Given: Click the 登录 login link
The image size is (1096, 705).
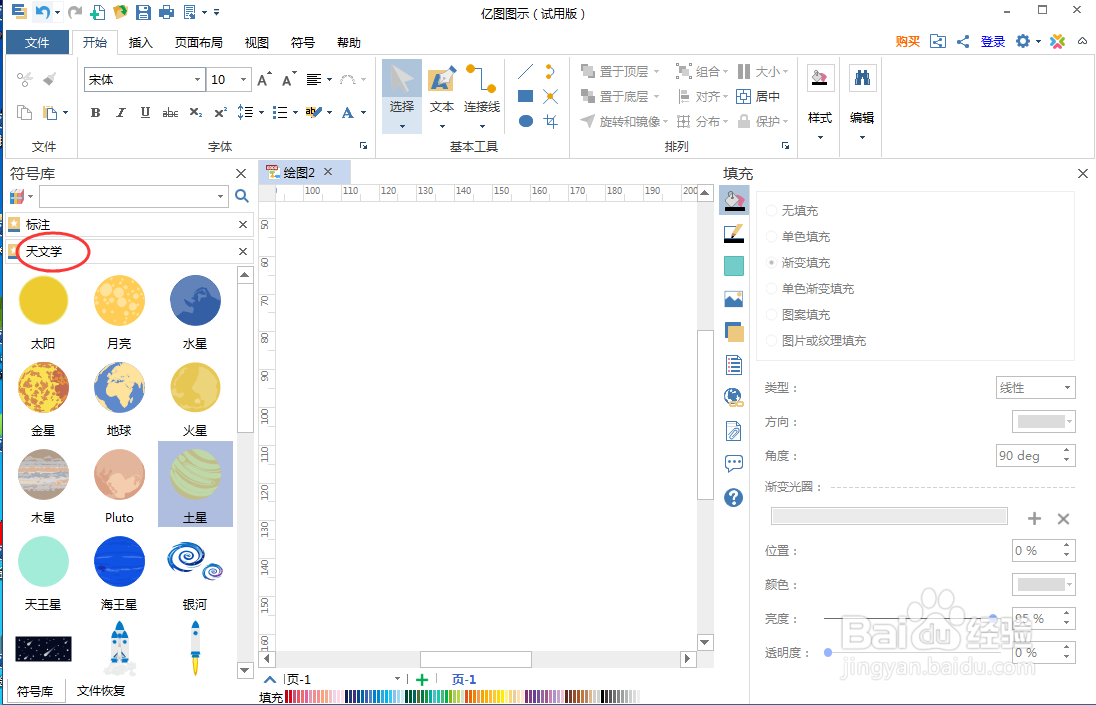Looking at the screenshot, I should click(993, 42).
